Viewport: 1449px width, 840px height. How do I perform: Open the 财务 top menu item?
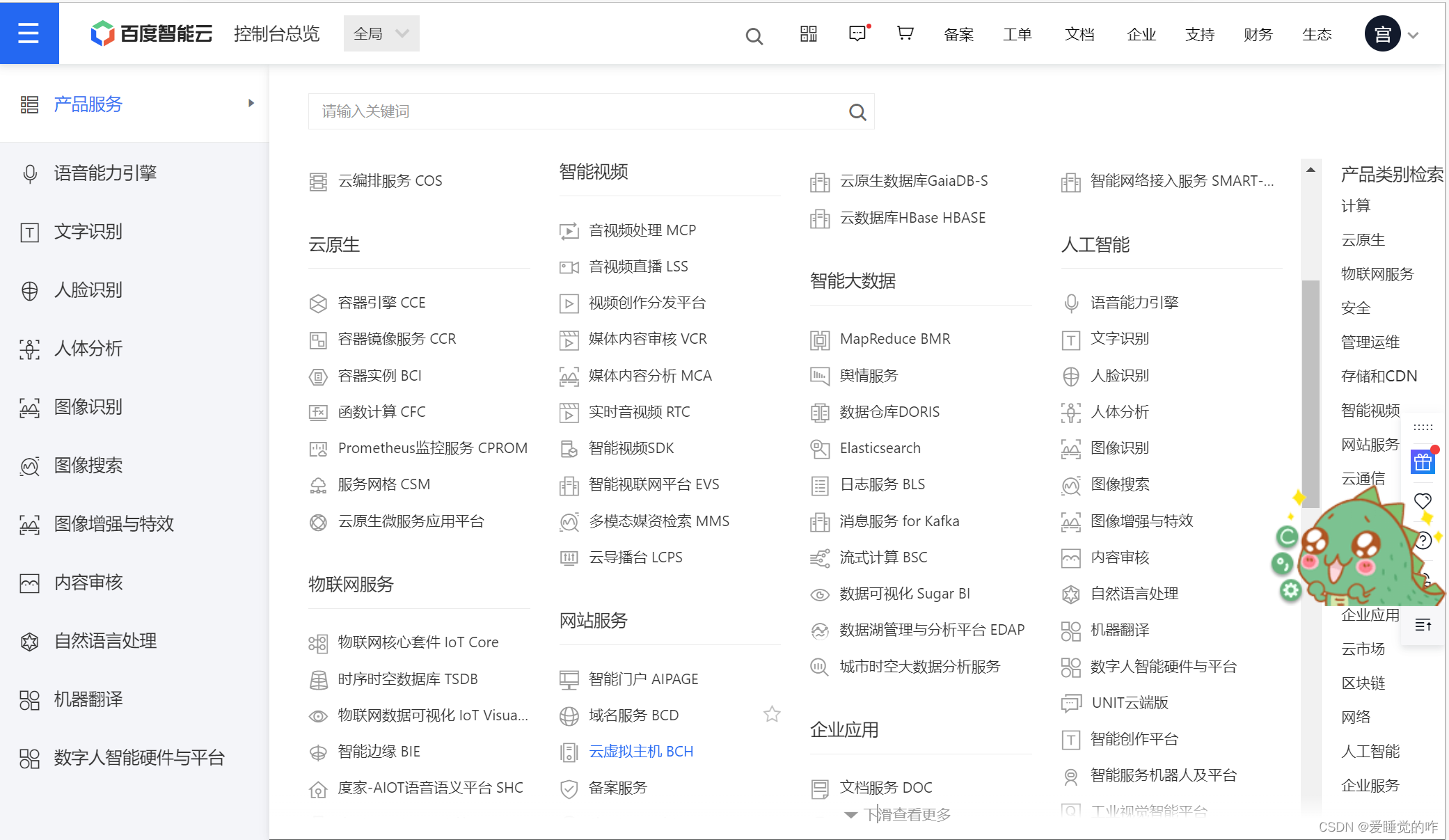click(1258, 34)
